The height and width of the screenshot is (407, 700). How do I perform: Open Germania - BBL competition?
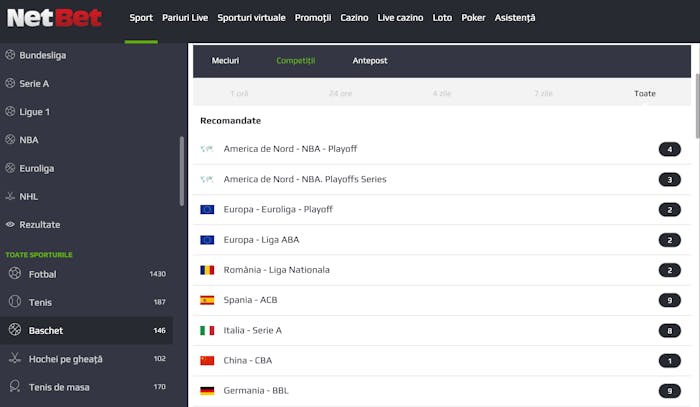coord(442,391)
